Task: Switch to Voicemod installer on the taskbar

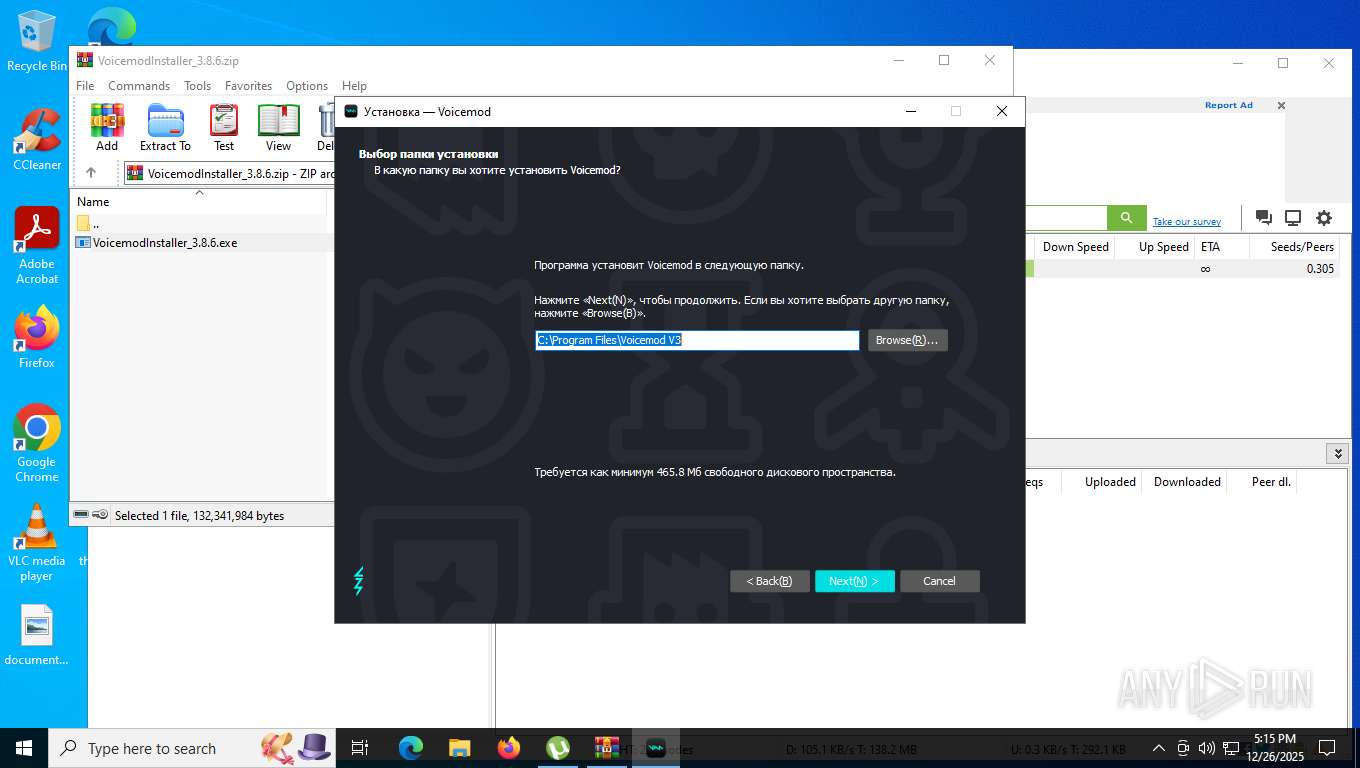Action: [x=656, y=748]
